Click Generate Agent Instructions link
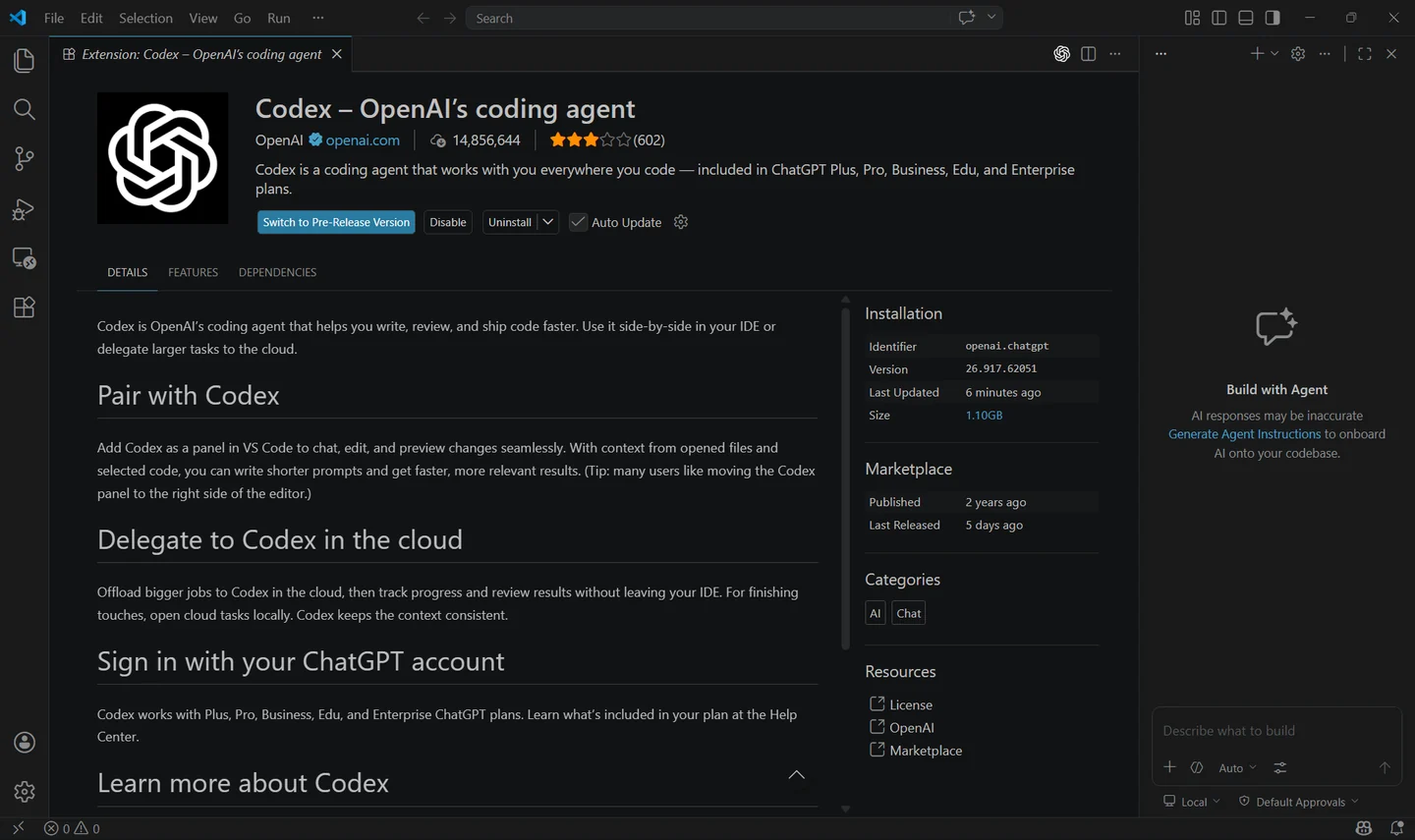 point(1244,433)
